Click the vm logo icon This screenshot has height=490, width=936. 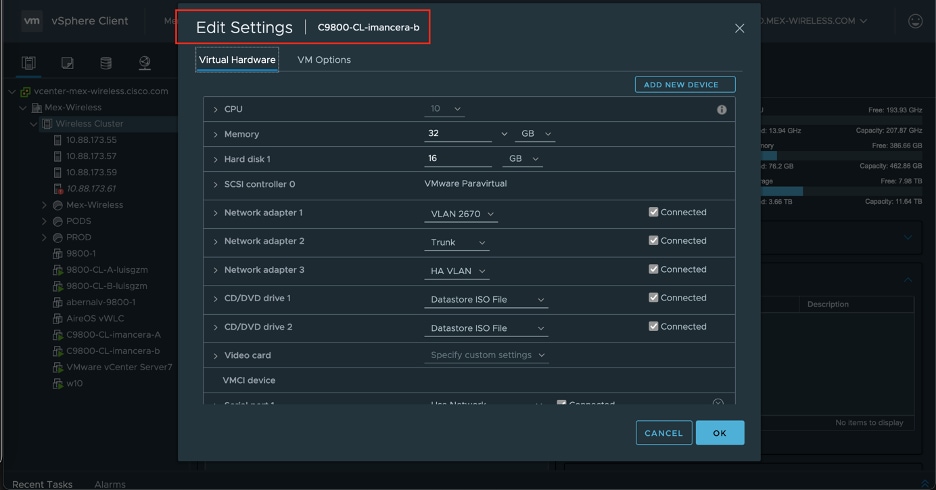(32, 21)
